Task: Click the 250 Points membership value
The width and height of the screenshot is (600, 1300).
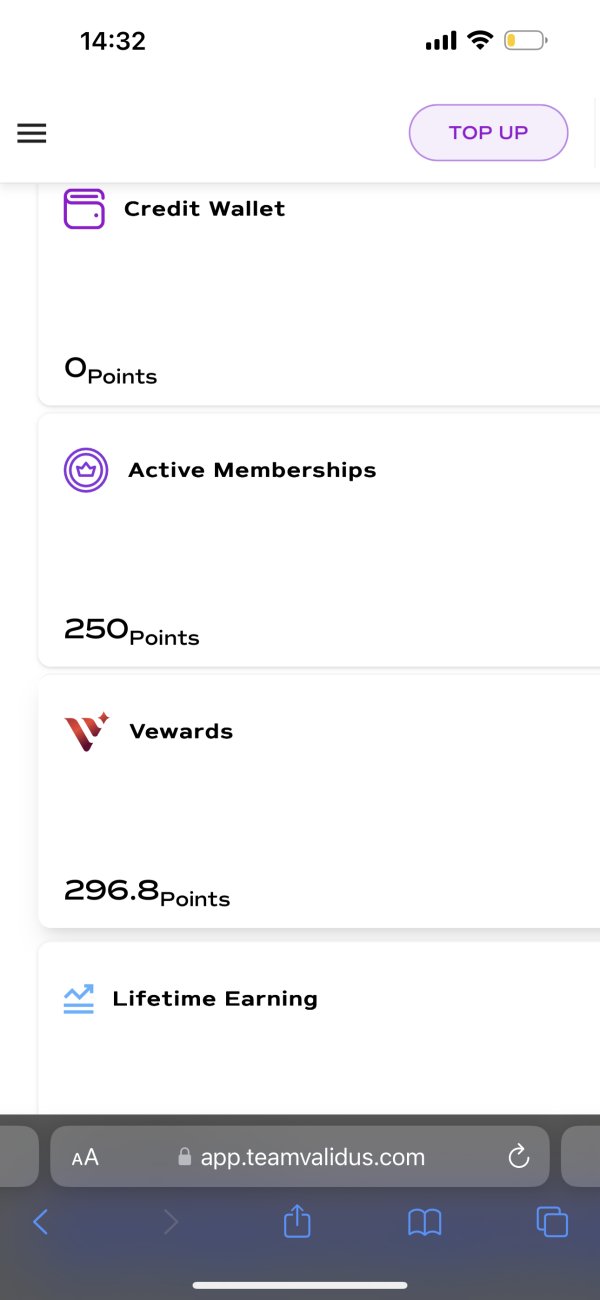Action: (132, 630)
